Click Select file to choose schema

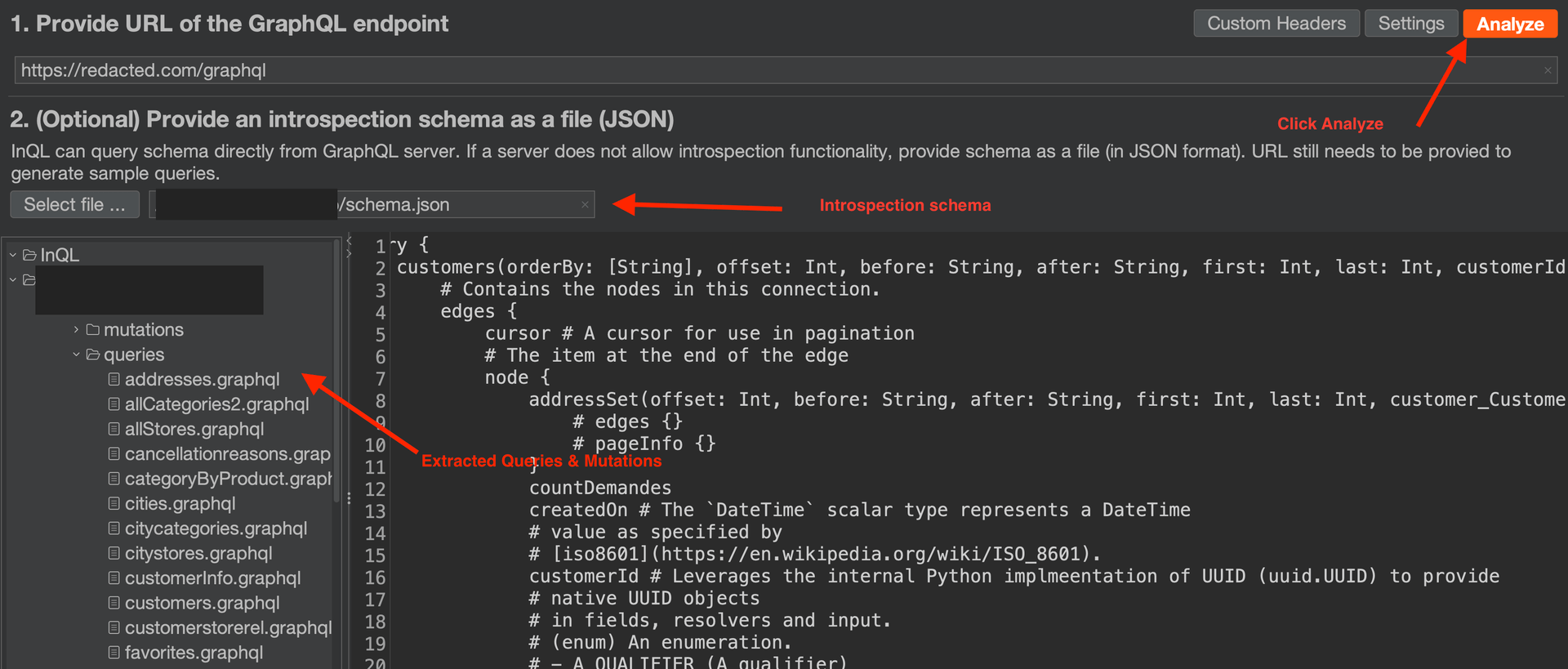(74, 205)
